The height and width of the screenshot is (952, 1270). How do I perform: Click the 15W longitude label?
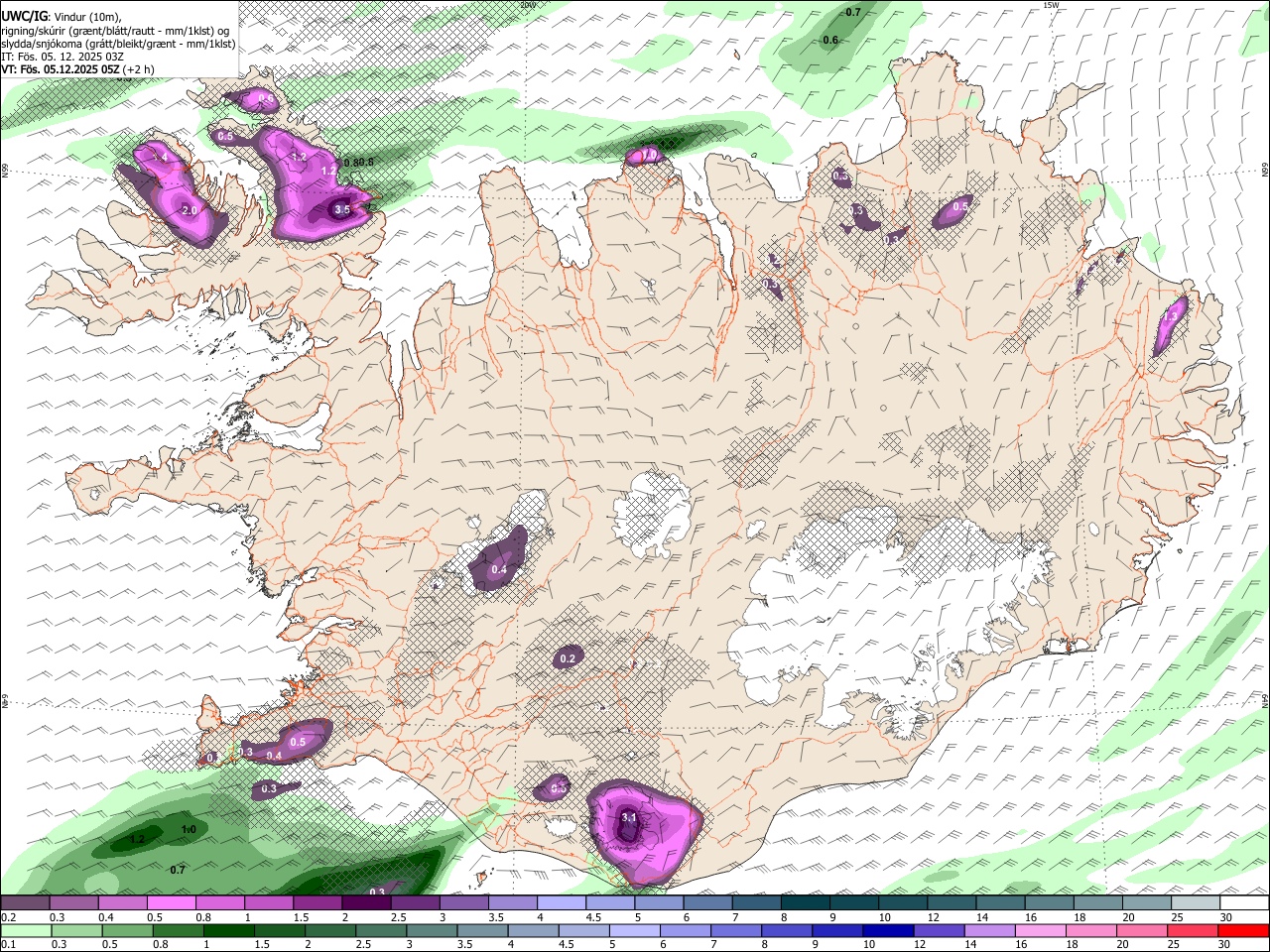[1051, 5]
